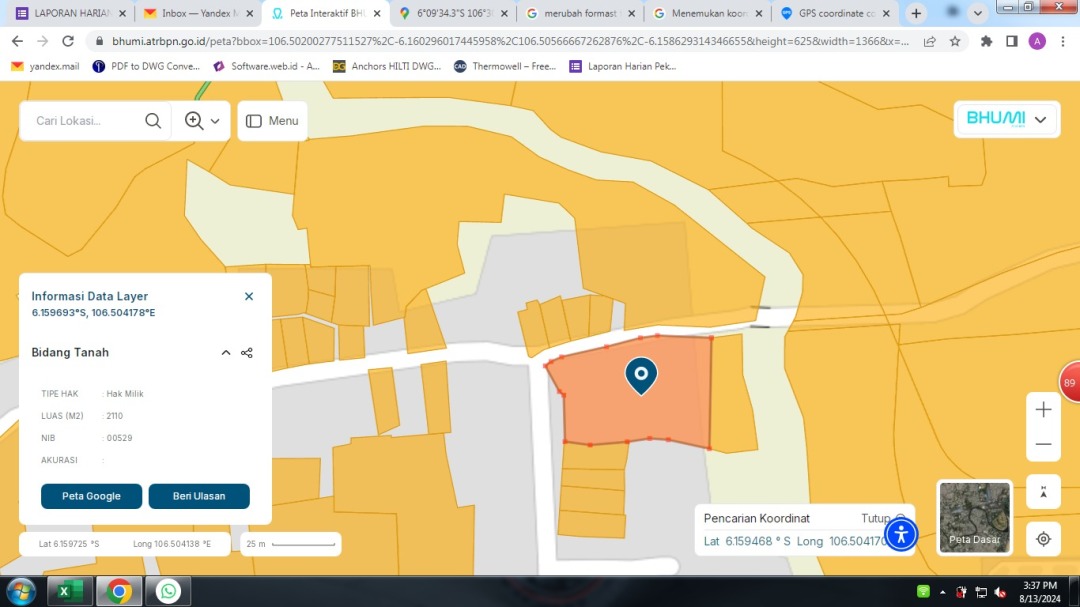Bookmark this page with the star icon
Screen dimensions: 1080x607
click(x=955, y=41)
